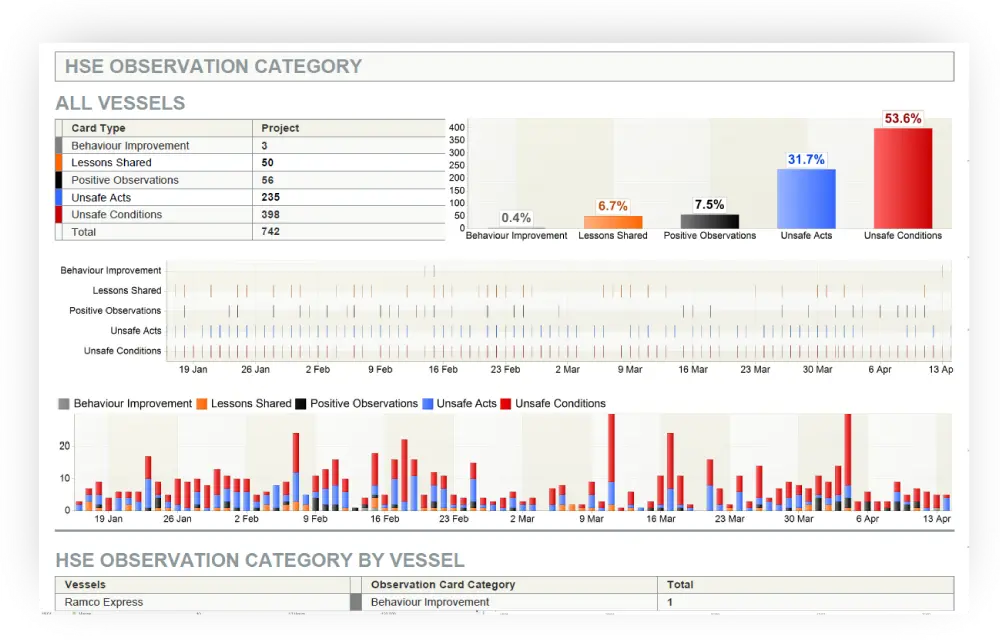This screenshot has height=644, width=1000.
Task: Select the ALL VESSELS heading
Action: (x=121, y=103)
